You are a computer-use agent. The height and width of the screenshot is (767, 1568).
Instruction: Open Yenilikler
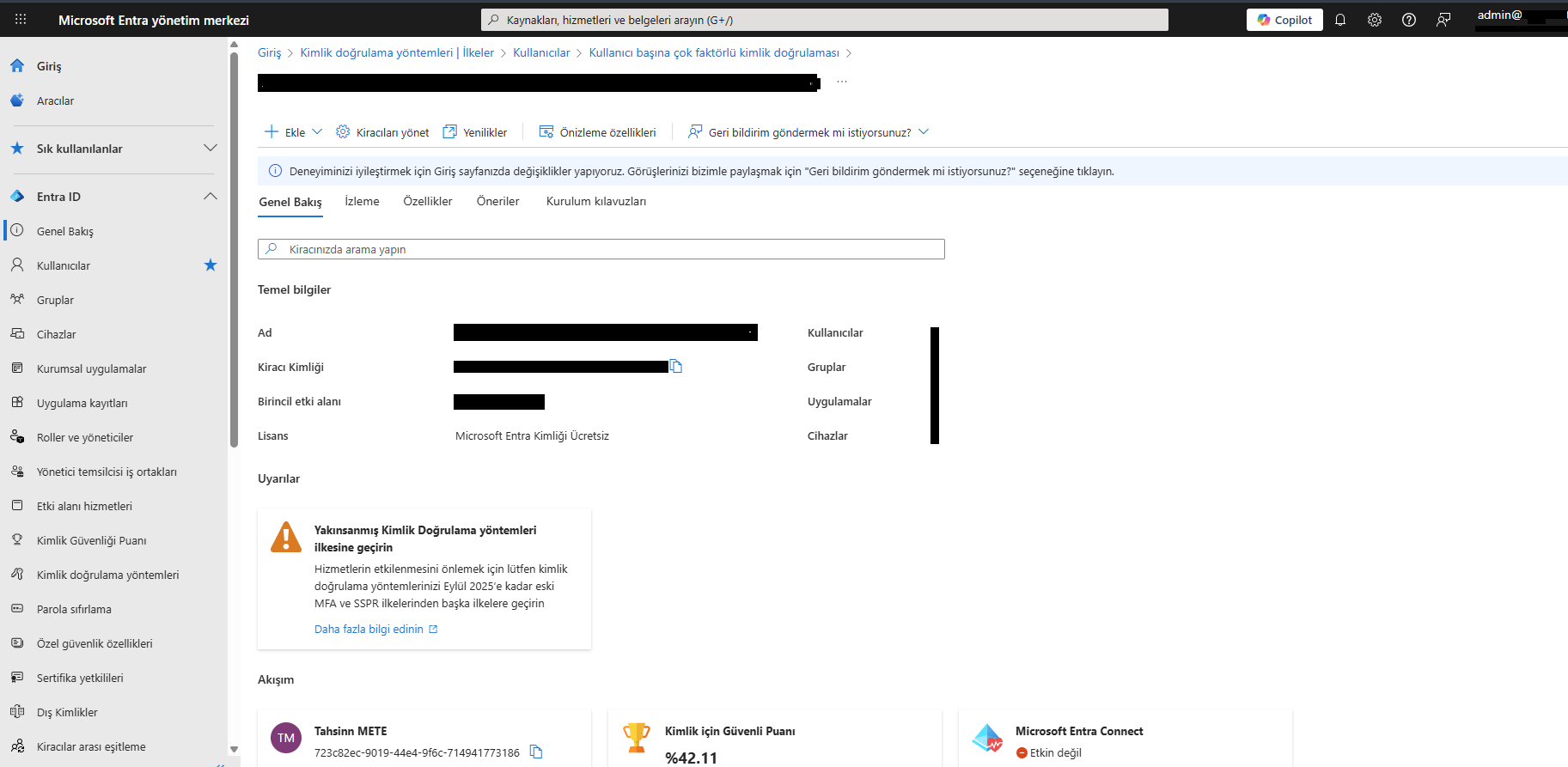click(x=474, y=131)
